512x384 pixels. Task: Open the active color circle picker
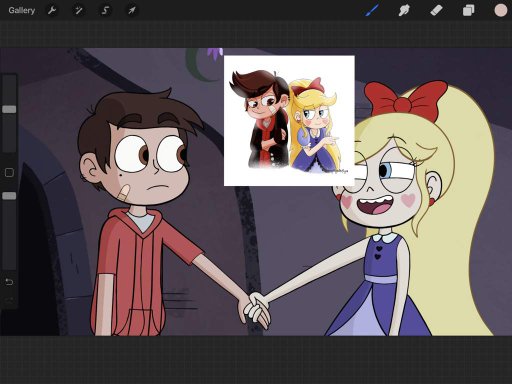500,10
